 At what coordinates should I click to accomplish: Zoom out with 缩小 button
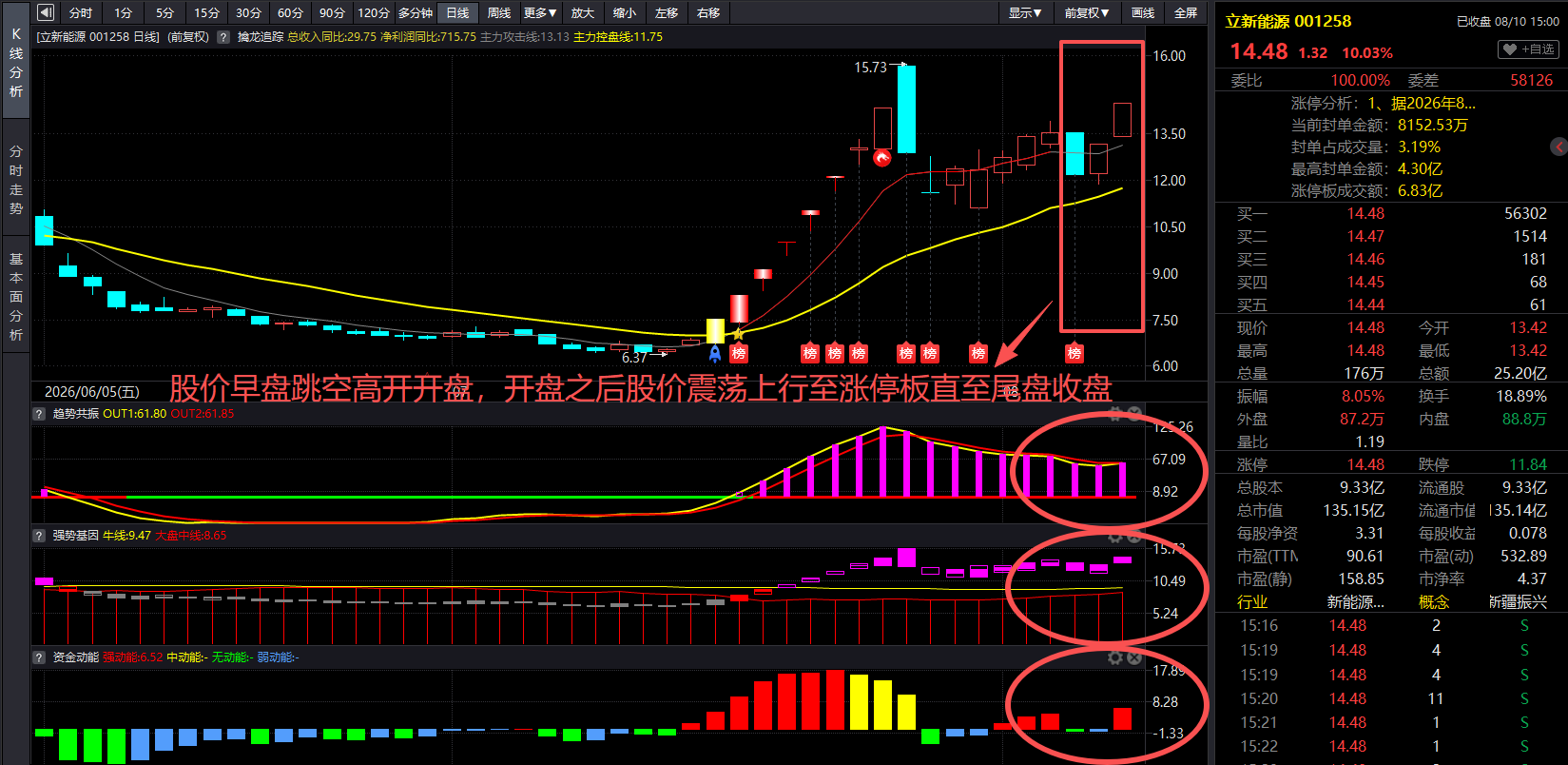pos(625,12)
